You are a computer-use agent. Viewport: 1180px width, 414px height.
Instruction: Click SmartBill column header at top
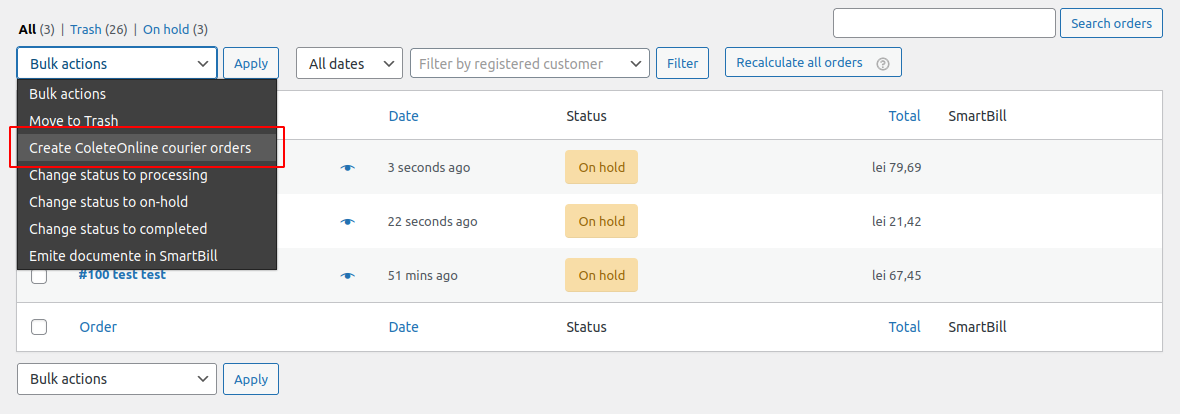coord(977,116)
